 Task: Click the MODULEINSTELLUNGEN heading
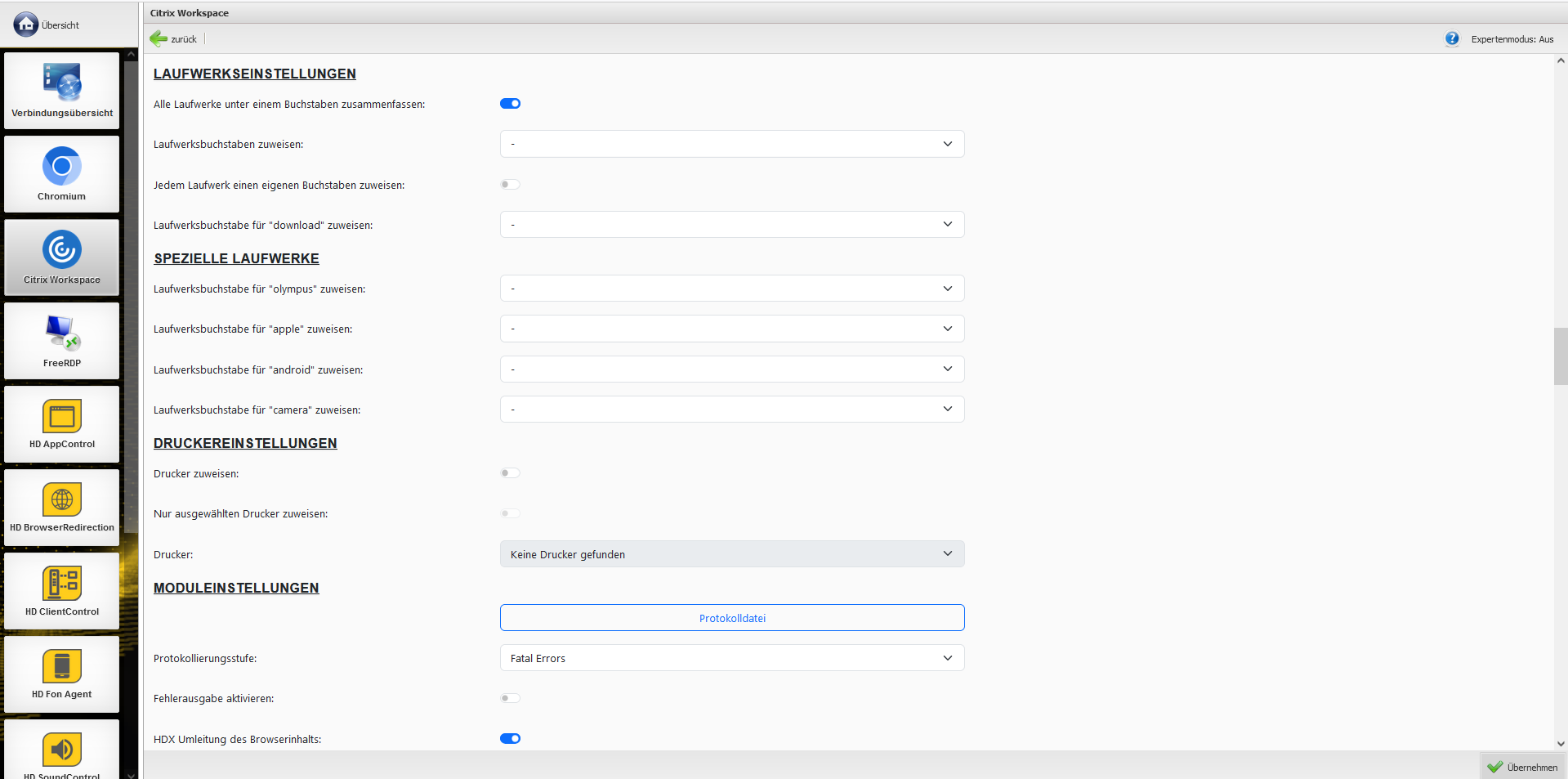tap(236, 588)
